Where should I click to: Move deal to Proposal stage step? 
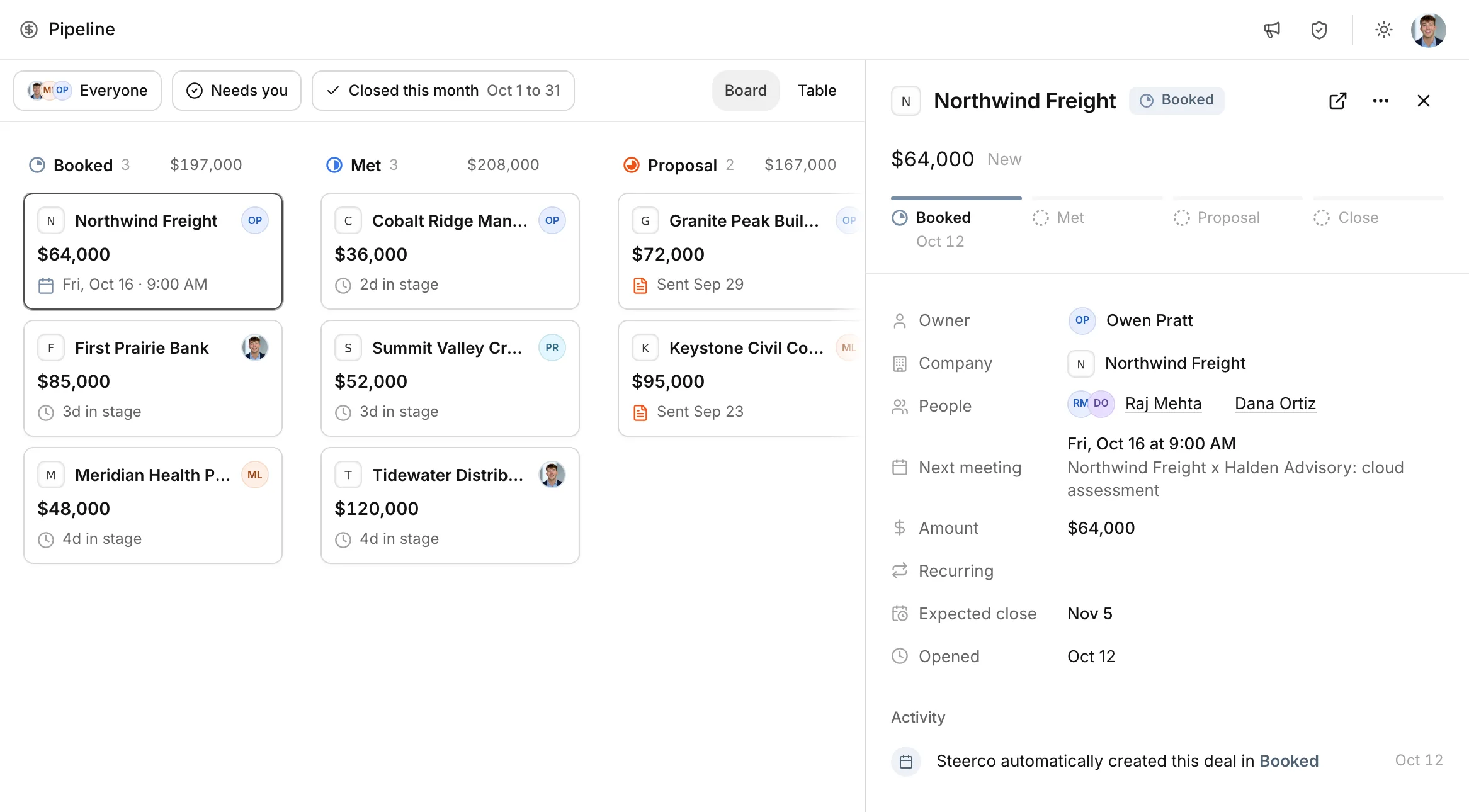1217,218
